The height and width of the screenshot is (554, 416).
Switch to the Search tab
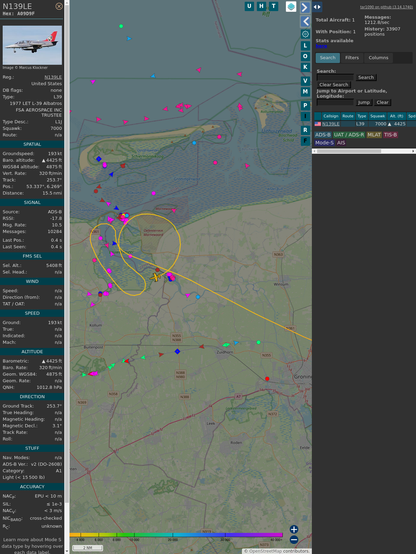tap(328, 58)
